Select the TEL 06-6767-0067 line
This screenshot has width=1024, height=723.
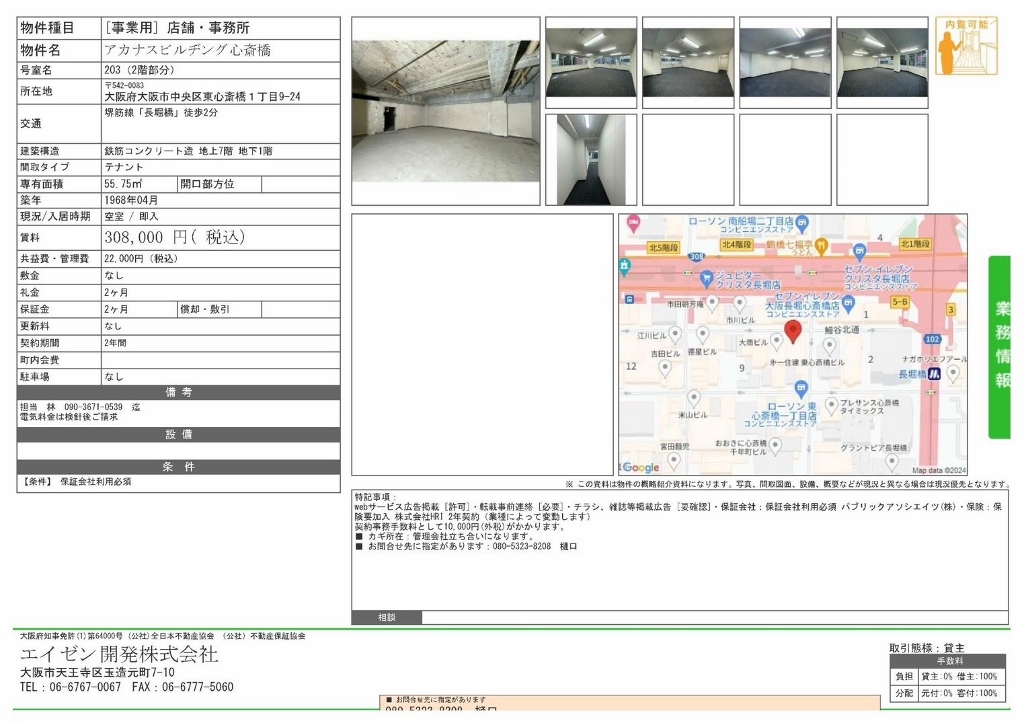71,687
